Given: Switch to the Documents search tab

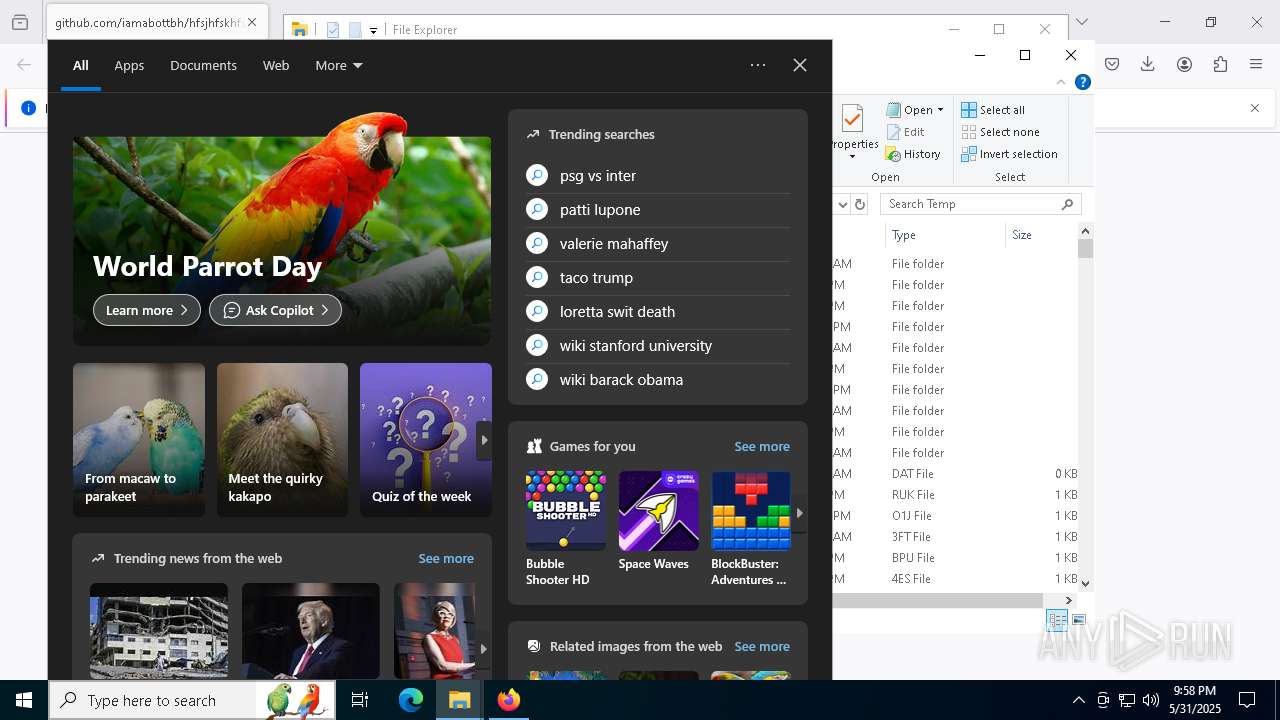Looking at the screenshot, I should coord(203,65).
